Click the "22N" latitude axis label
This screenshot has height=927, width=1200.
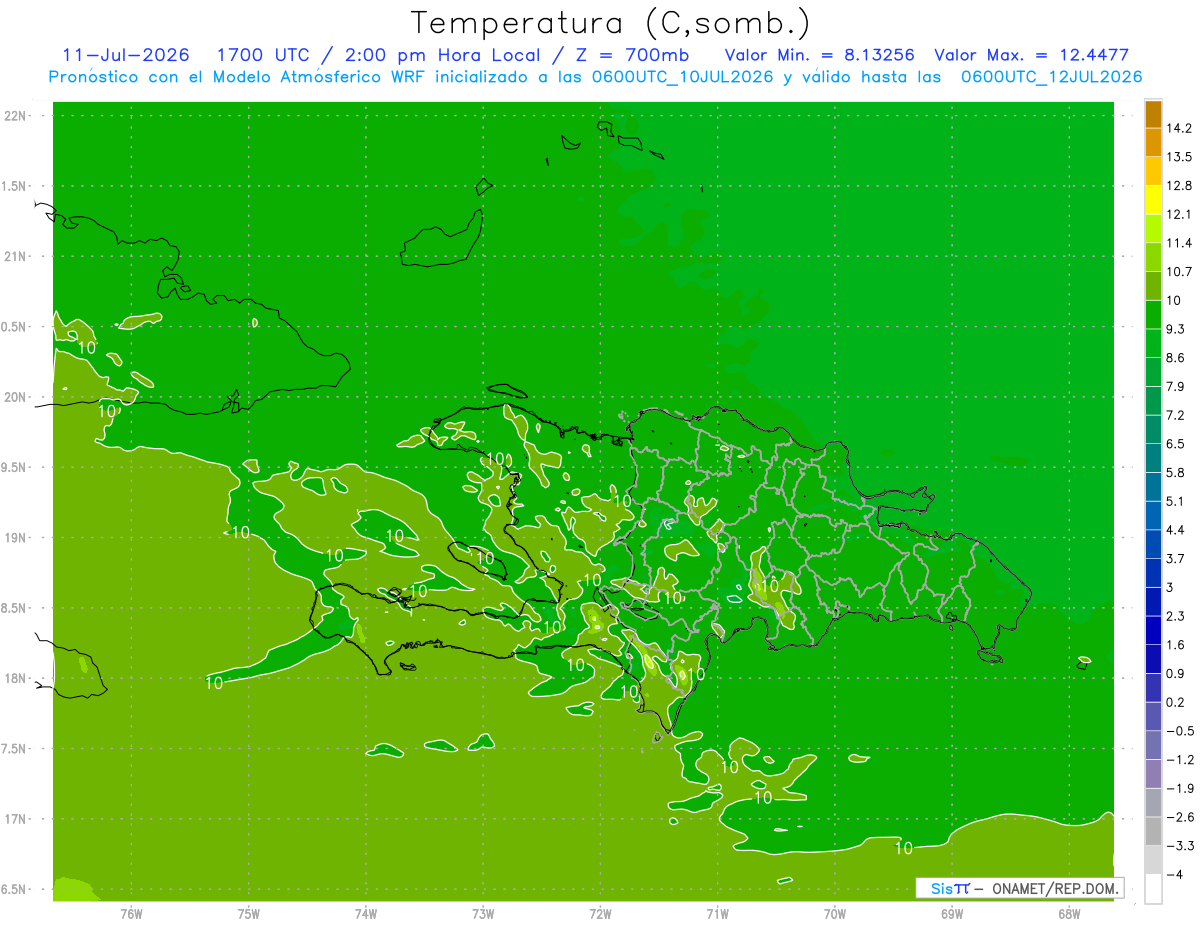(16, 115)
